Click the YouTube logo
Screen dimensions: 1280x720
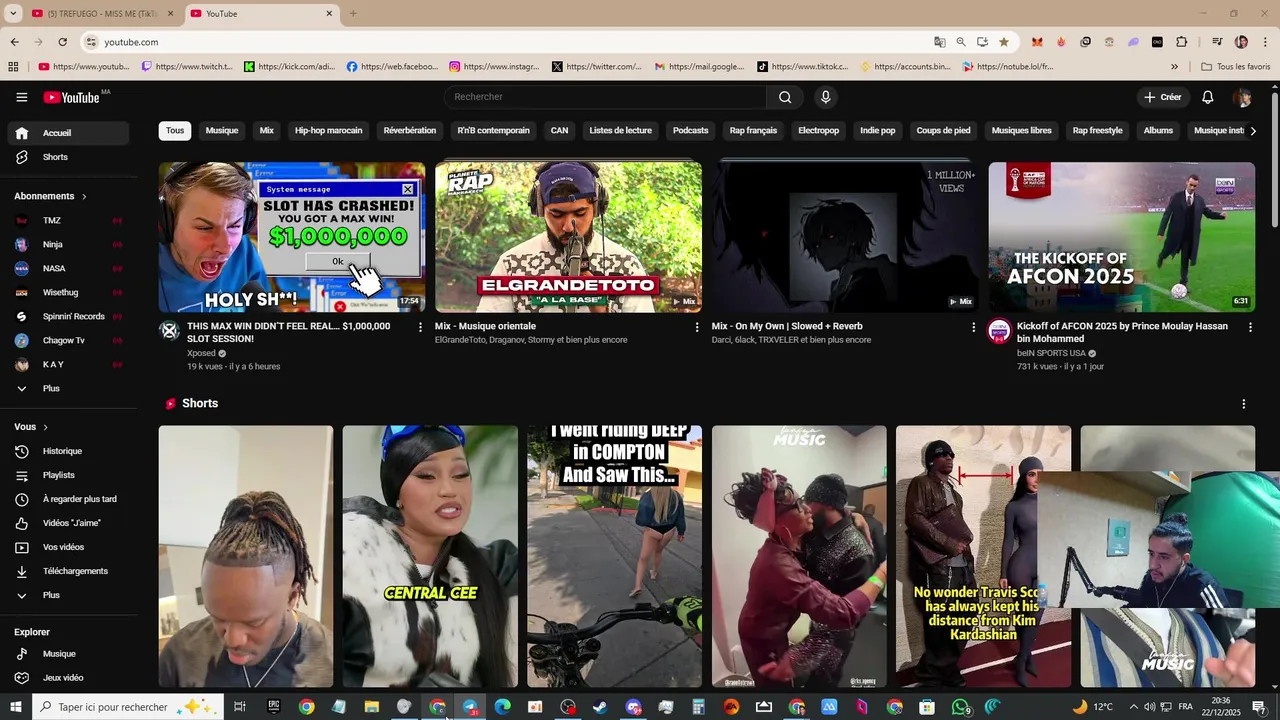[72, 97]
